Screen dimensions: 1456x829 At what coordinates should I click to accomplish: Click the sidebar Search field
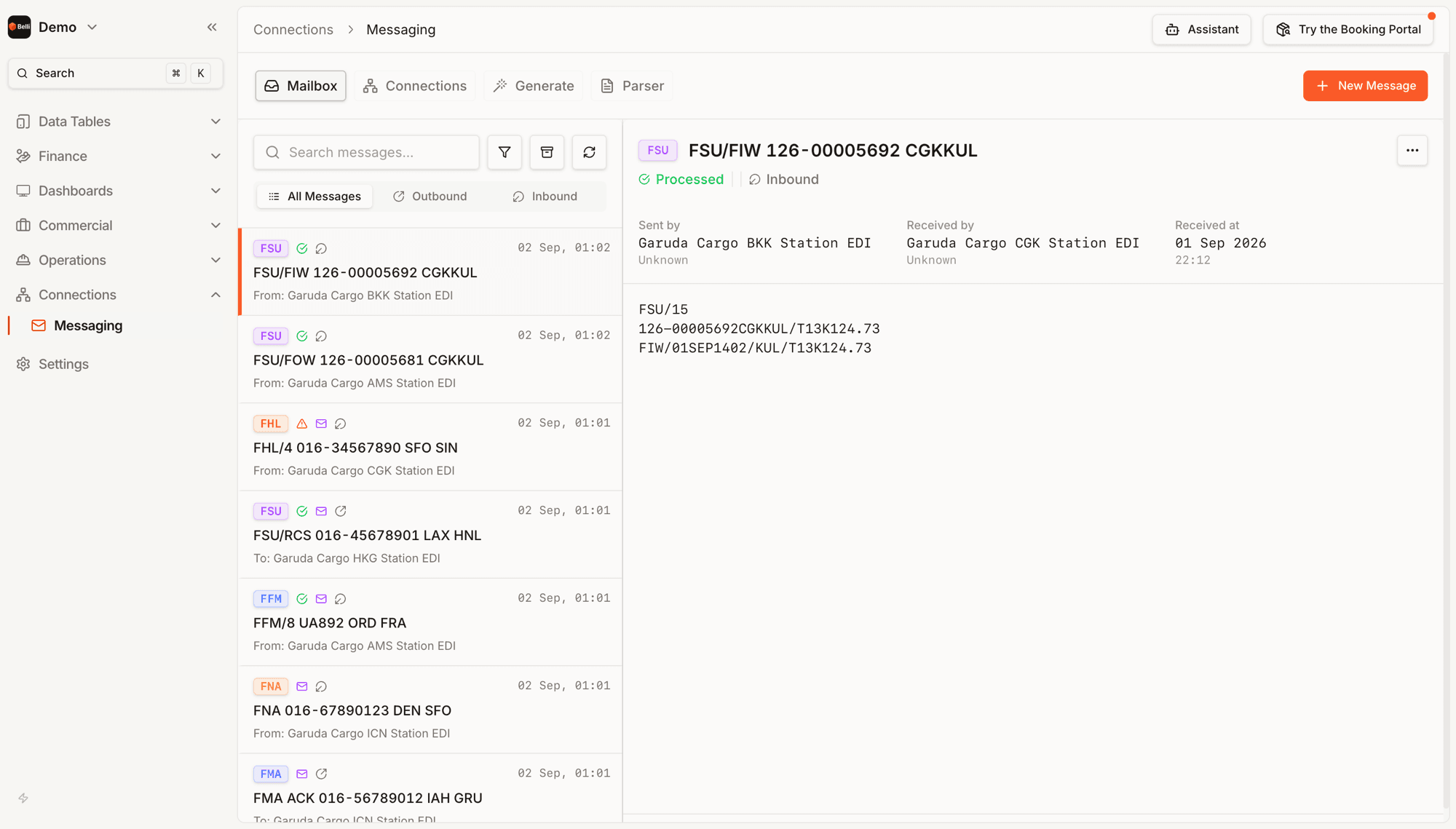(x=116, y=74)
